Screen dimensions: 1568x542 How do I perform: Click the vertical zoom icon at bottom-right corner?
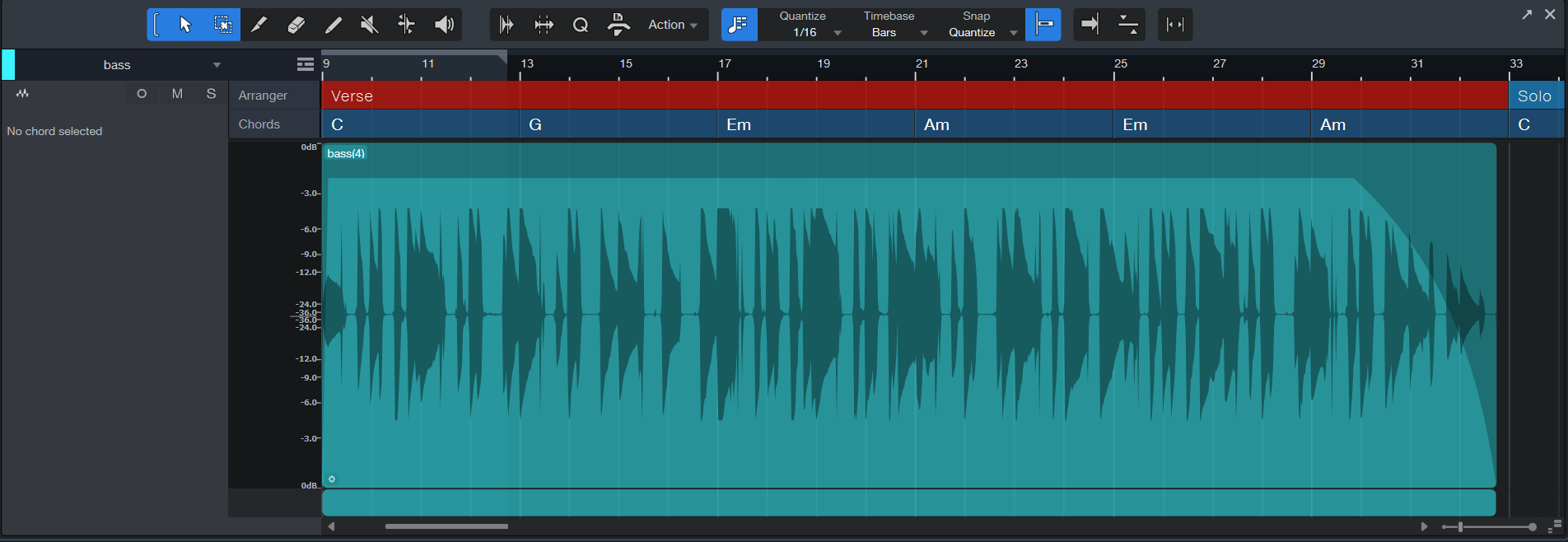click(x=1554, y=526)
